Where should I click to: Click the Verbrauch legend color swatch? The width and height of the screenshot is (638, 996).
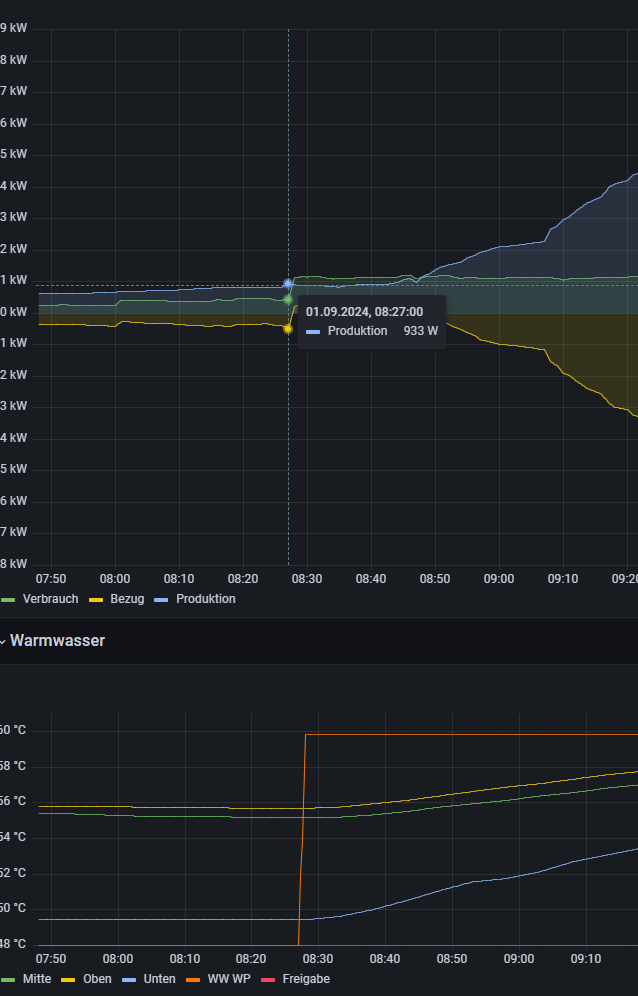pyautogui.click(x=8, y=600)
